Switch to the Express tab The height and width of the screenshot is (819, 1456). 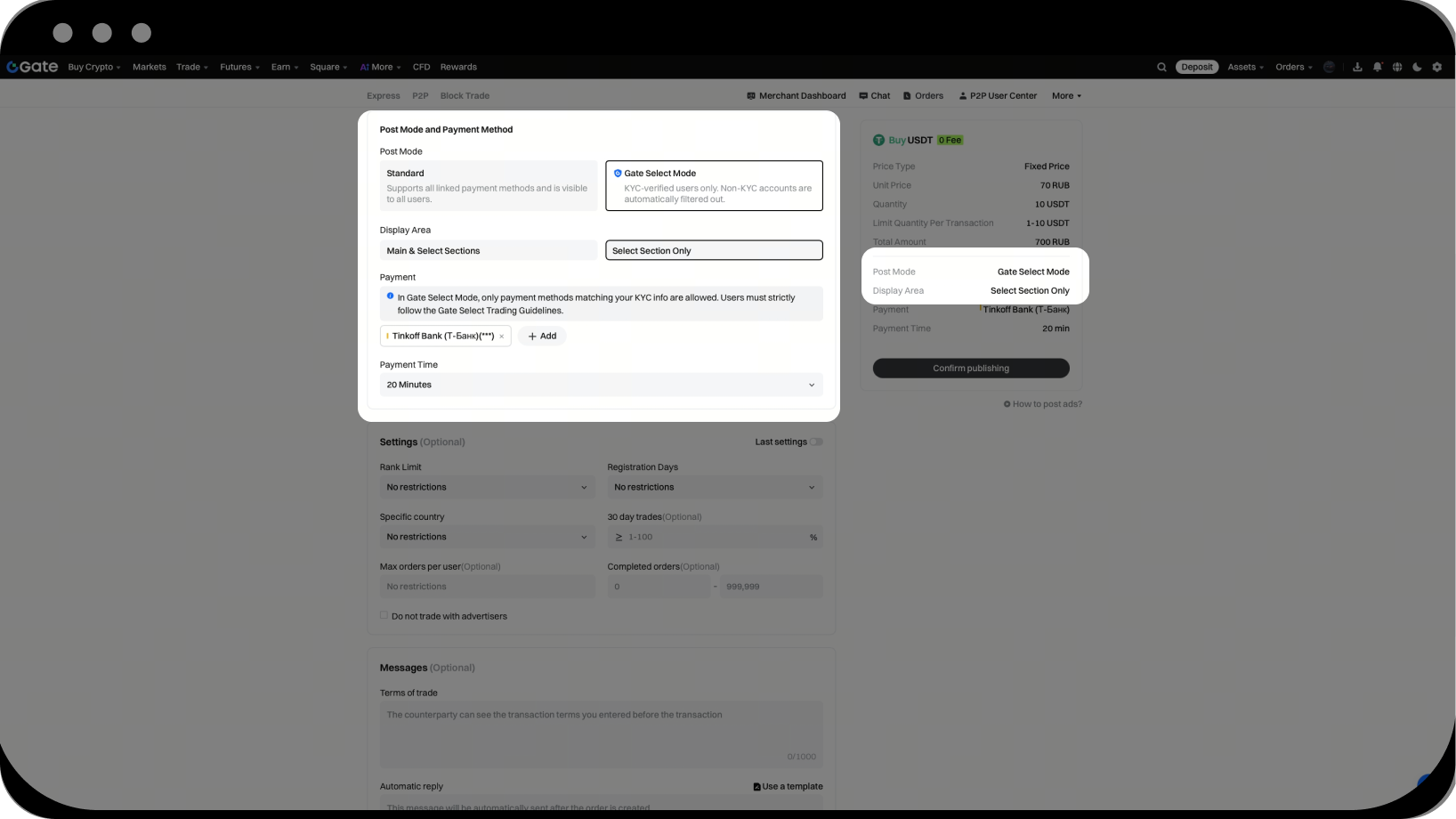[384, 96]
